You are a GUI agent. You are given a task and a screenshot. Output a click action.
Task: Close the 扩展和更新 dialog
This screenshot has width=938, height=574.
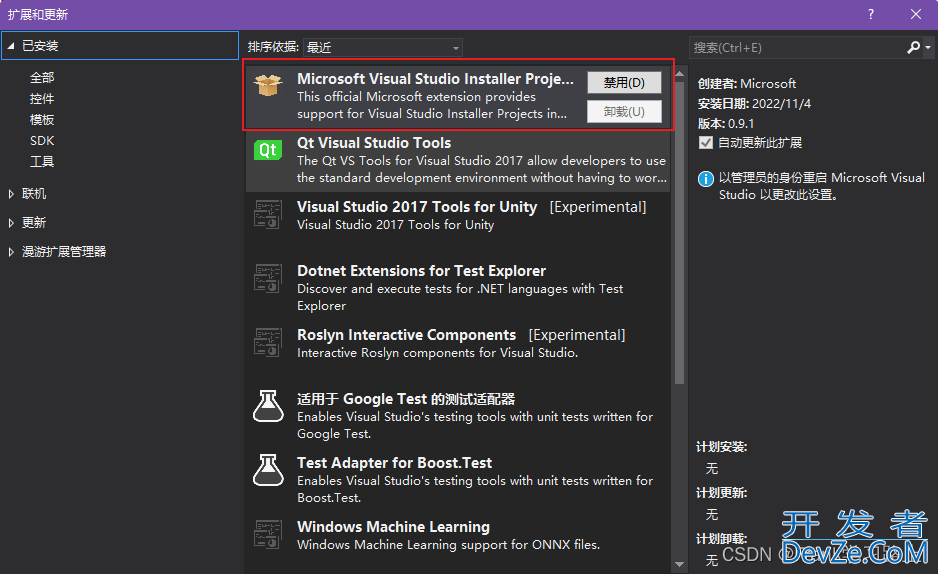click(916, 14)
